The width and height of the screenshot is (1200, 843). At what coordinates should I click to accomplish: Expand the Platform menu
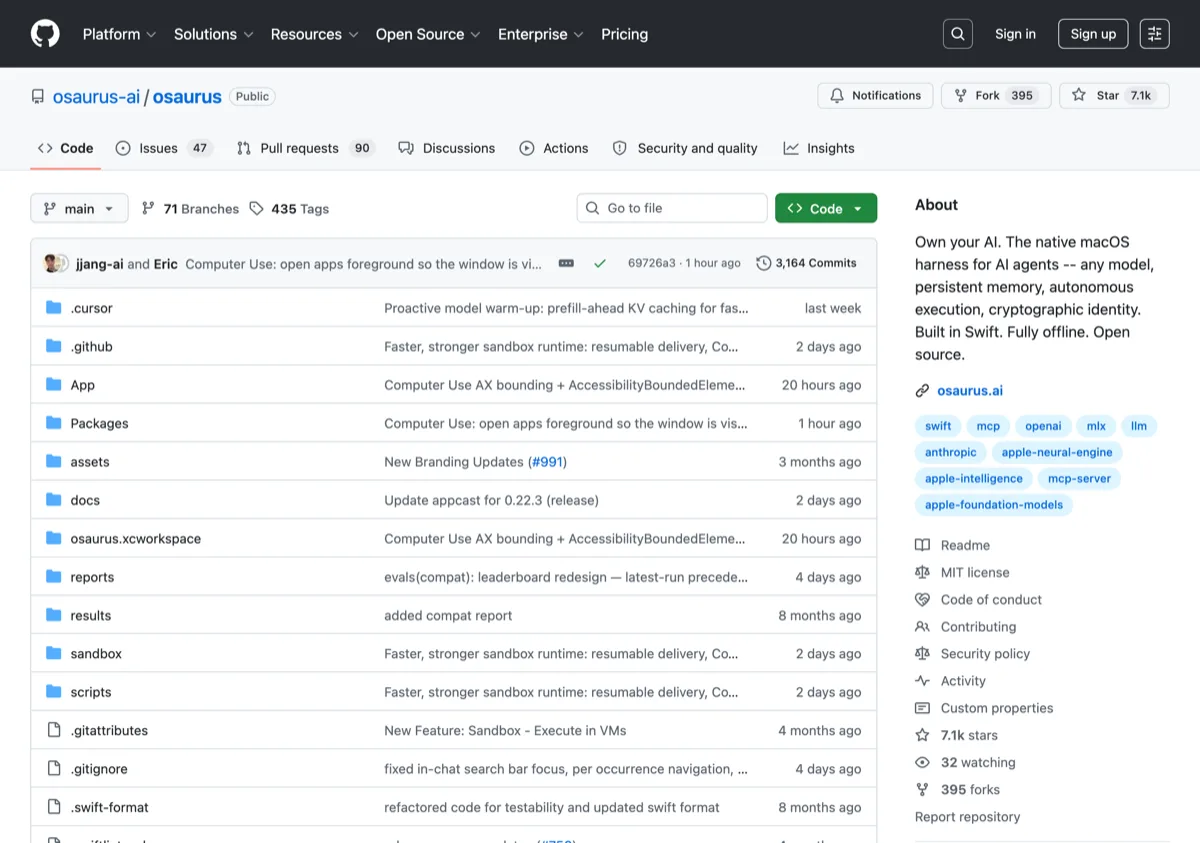[x=119, y=34]
